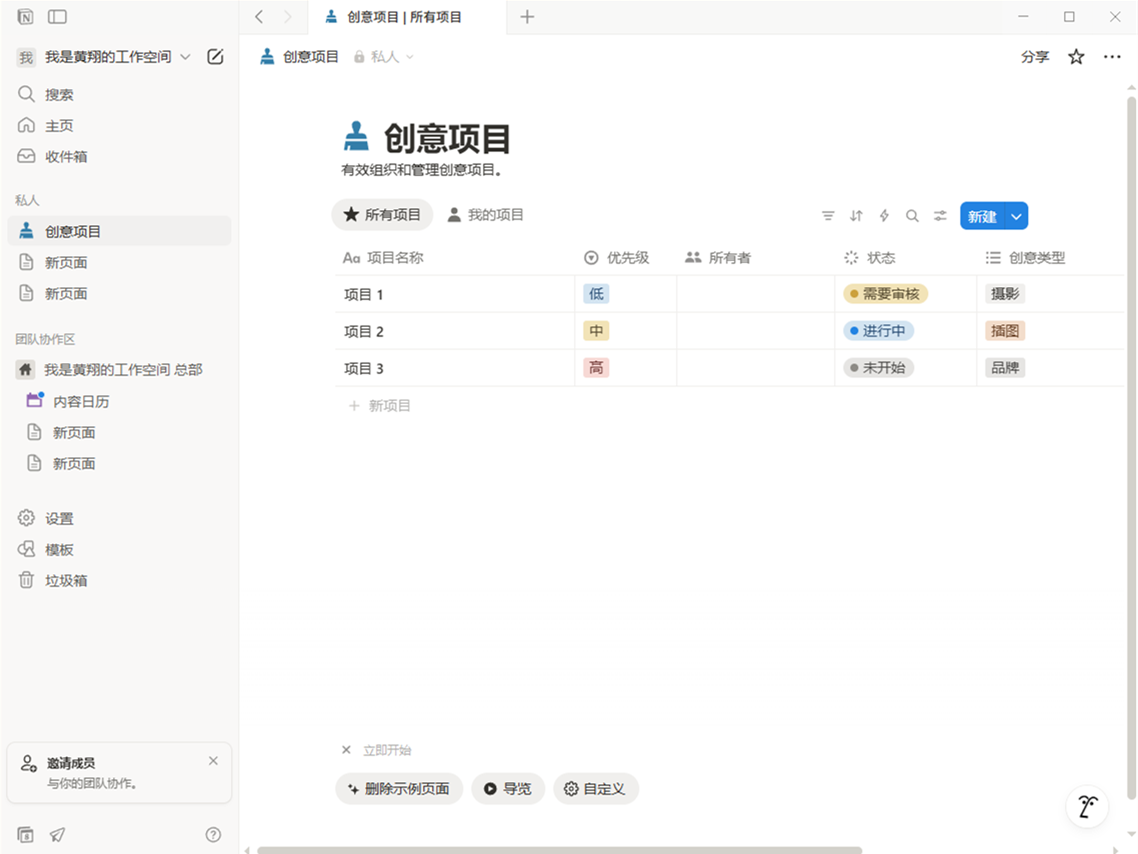Expand the 新建 button dropdown arrow
This screenshot has width=1138, height=854.
(x=1017, y=216)
